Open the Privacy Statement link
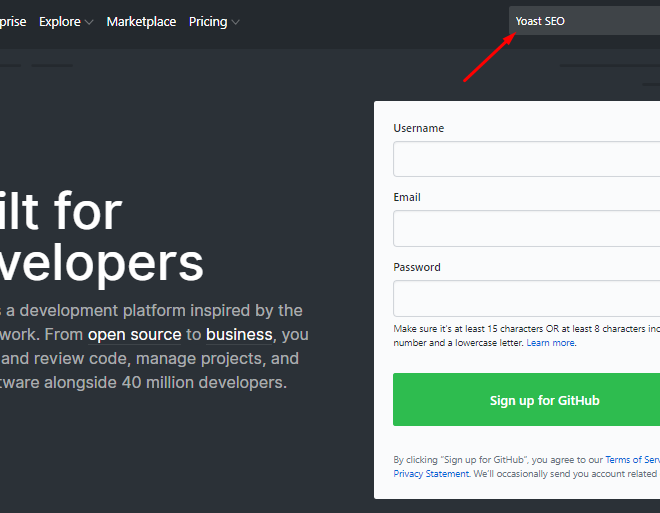This screenshot has height=513, width=660. (431, 474)
